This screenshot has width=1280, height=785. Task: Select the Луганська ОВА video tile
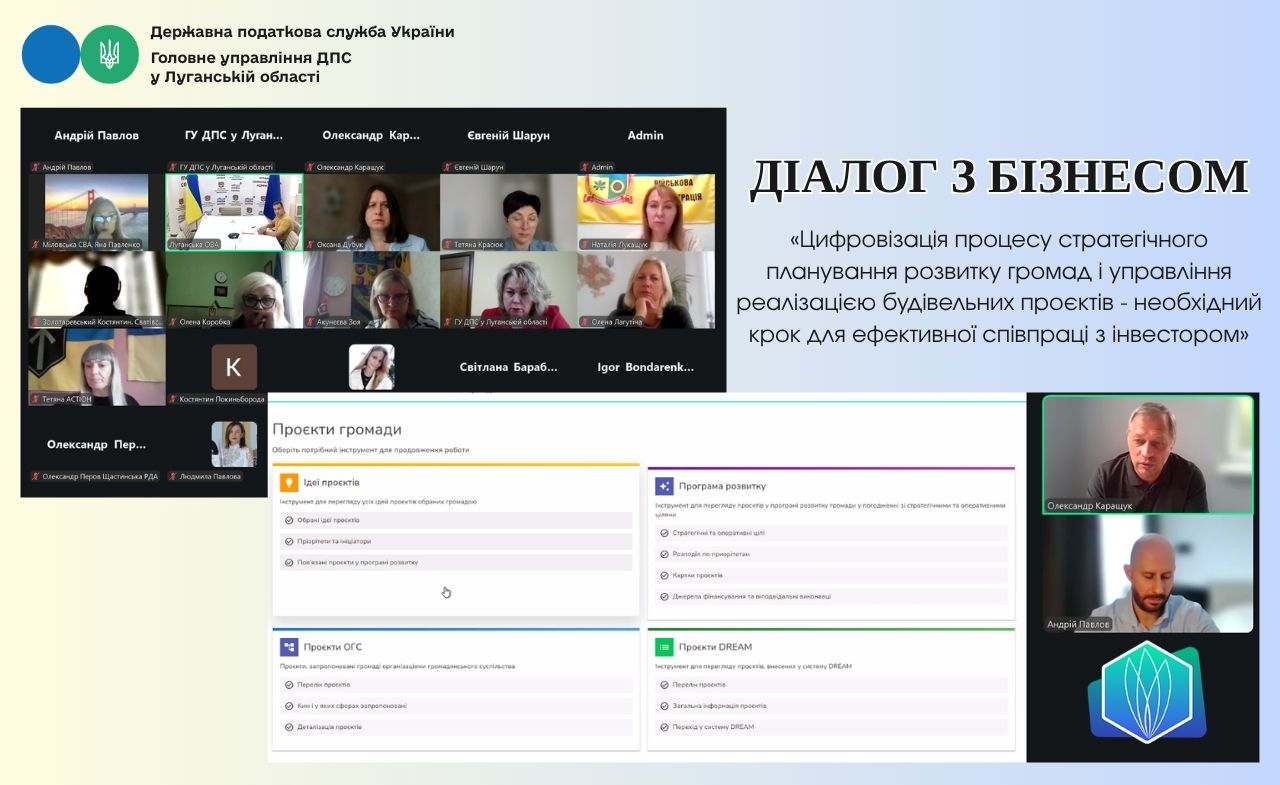pyautogui.click(x=234, y=212)
